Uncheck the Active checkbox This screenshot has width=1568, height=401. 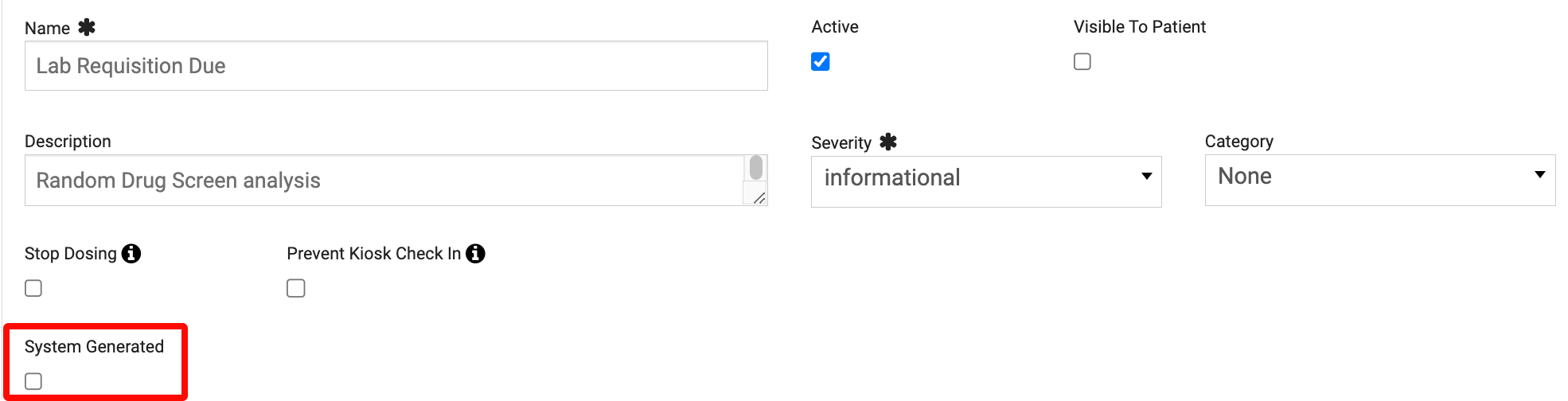(x=821, y=62)
